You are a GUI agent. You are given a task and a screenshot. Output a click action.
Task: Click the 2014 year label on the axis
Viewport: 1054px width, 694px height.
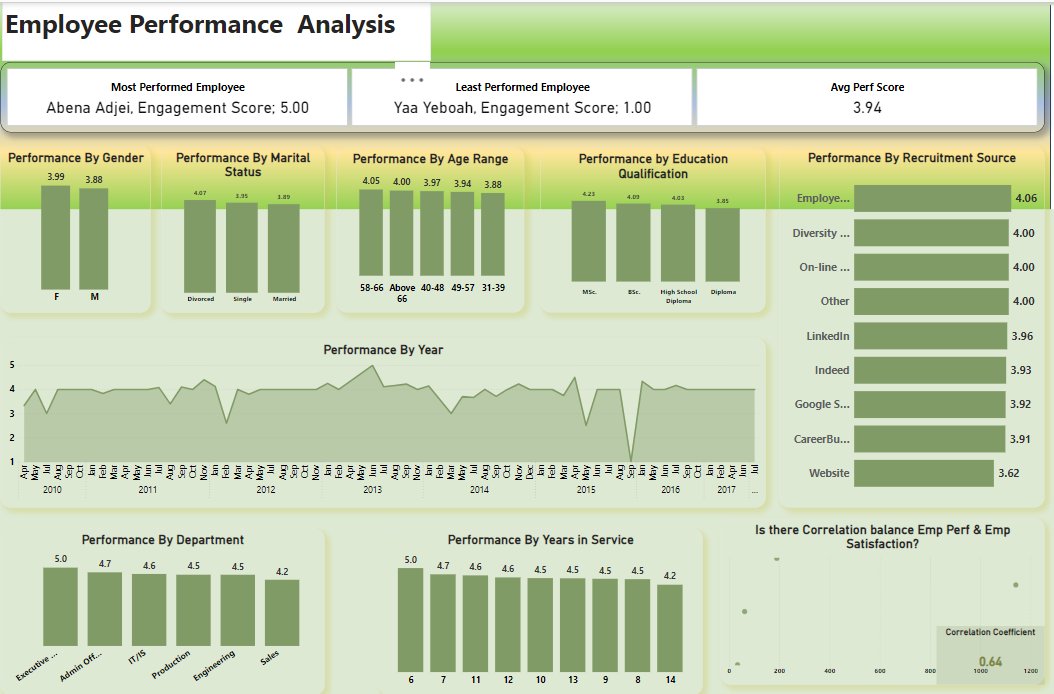pos(479,490)
